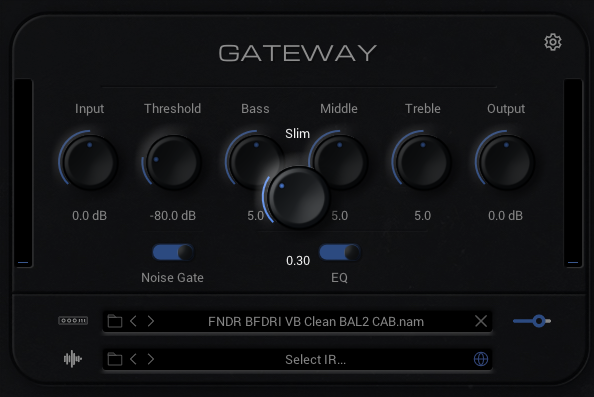This screenshot has height=397, width=594.
Task: Click the output level meter
Action: (573, 173)
